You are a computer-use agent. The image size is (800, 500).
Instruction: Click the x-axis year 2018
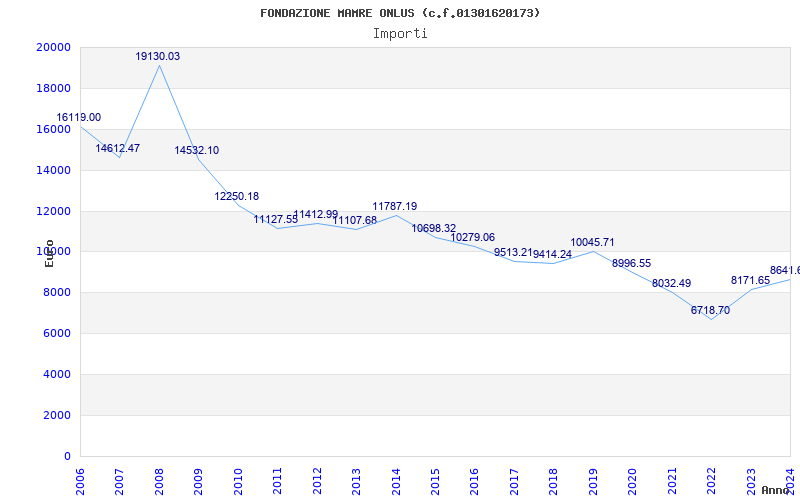tap(554, 481)
